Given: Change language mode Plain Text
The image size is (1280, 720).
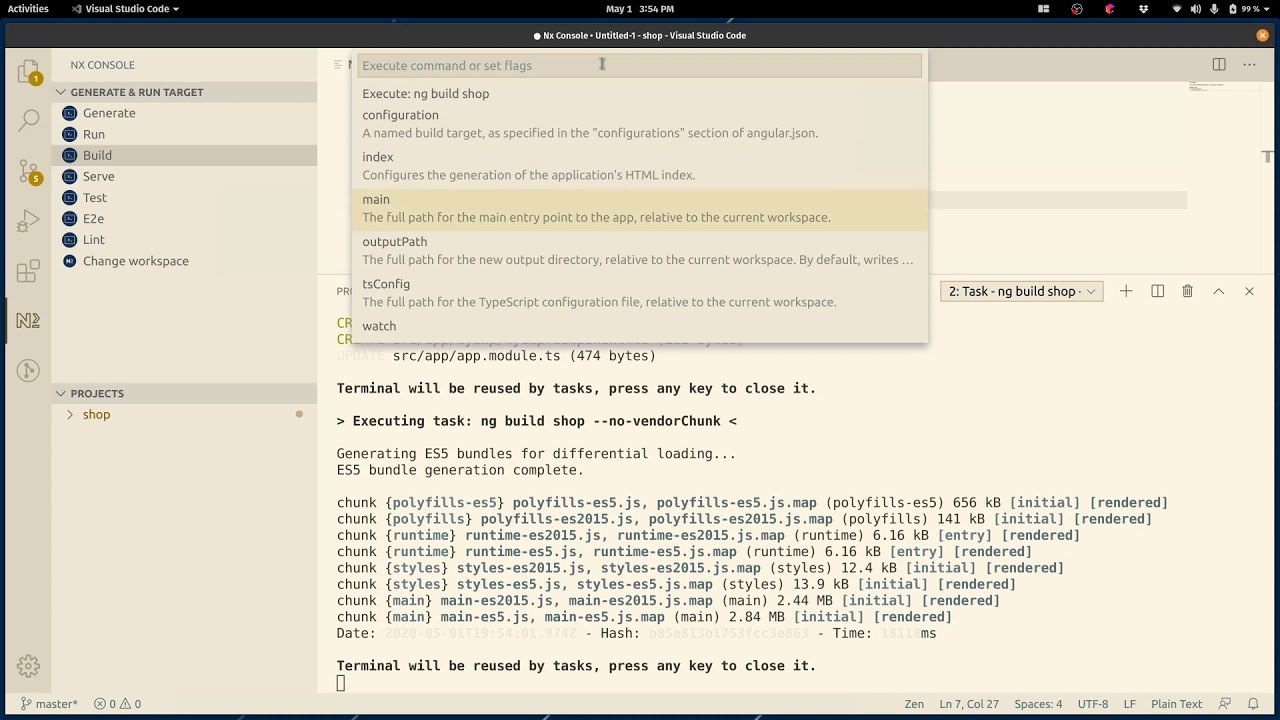Looking at the screenshot, I should [x=1176, y=704].
